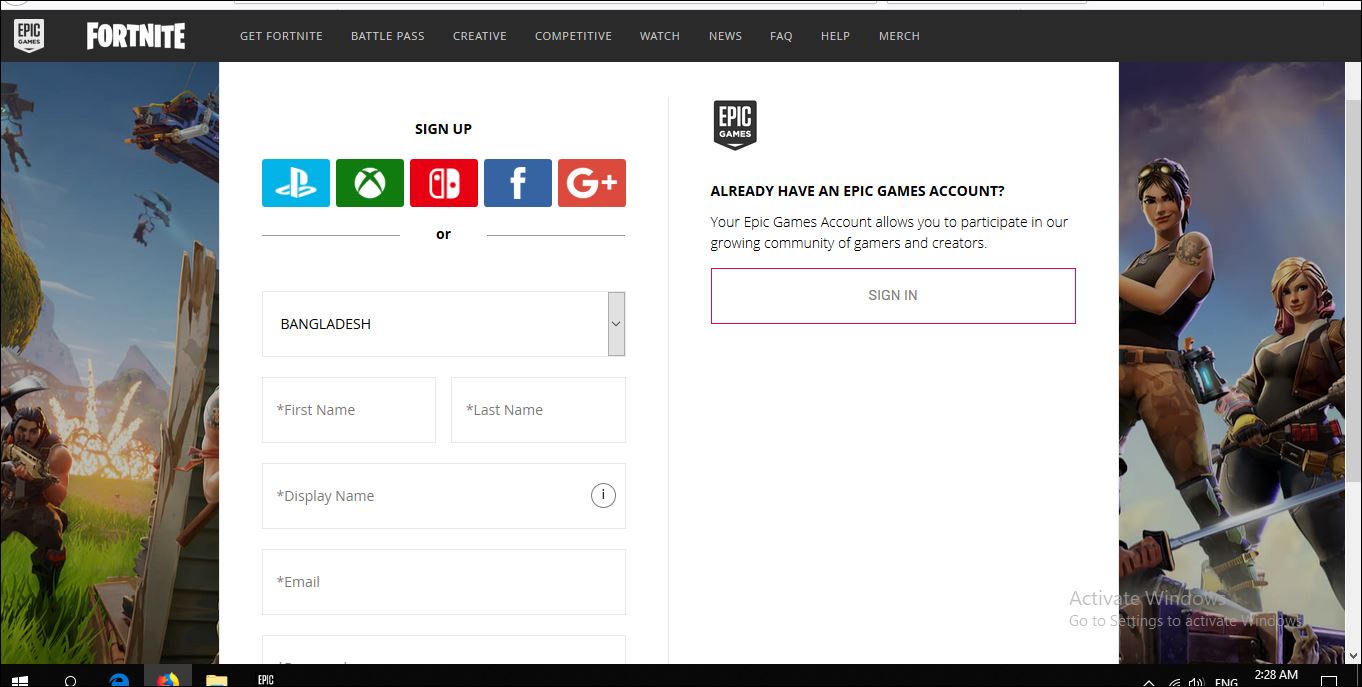Click the Epic Games launcher taskbar icon
Screen dimensions: 1362x687
tap(265, 680)
